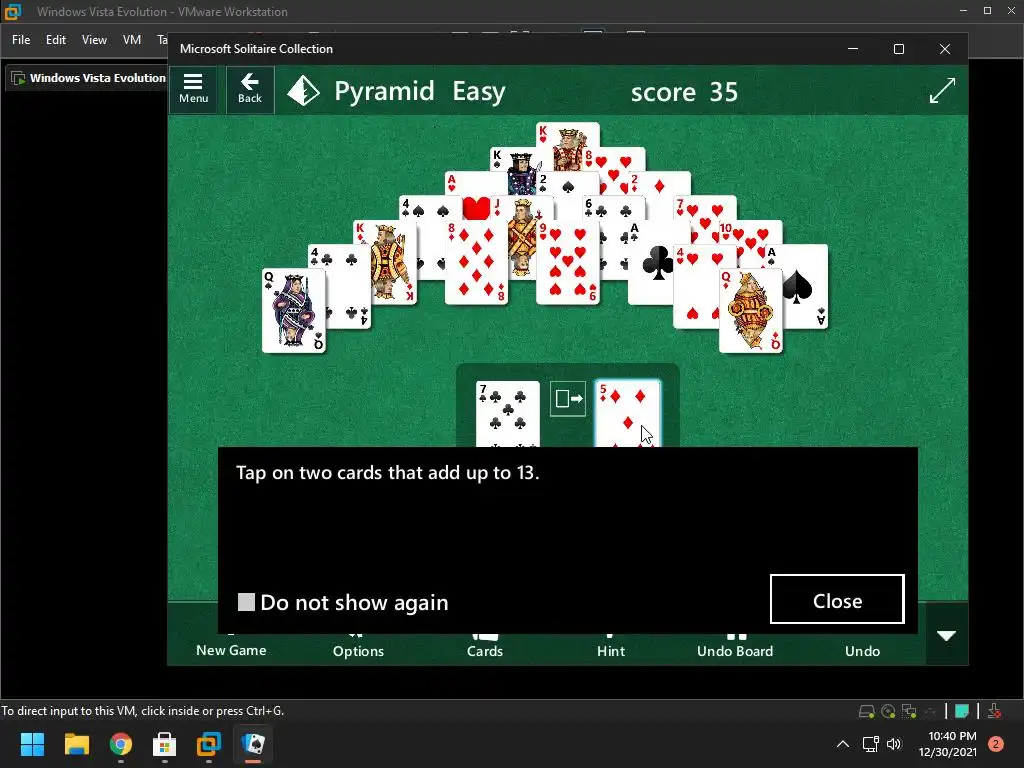Screen dimensions: 1024x768
Task: Select the Queen of spades pyramid card
Action: (293, 311)
